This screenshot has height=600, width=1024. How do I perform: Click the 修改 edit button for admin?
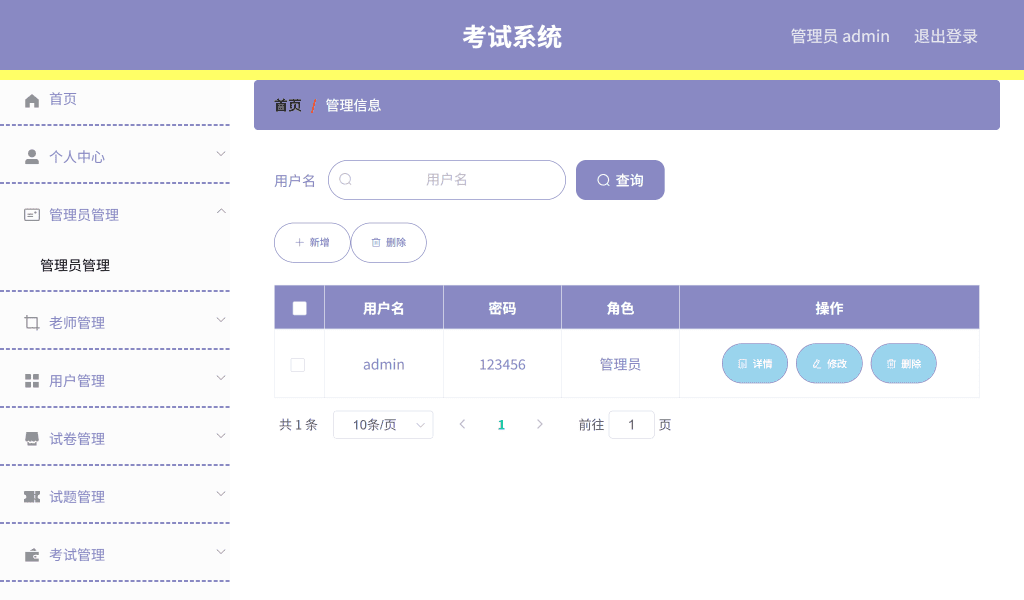[x=829, y=363]
